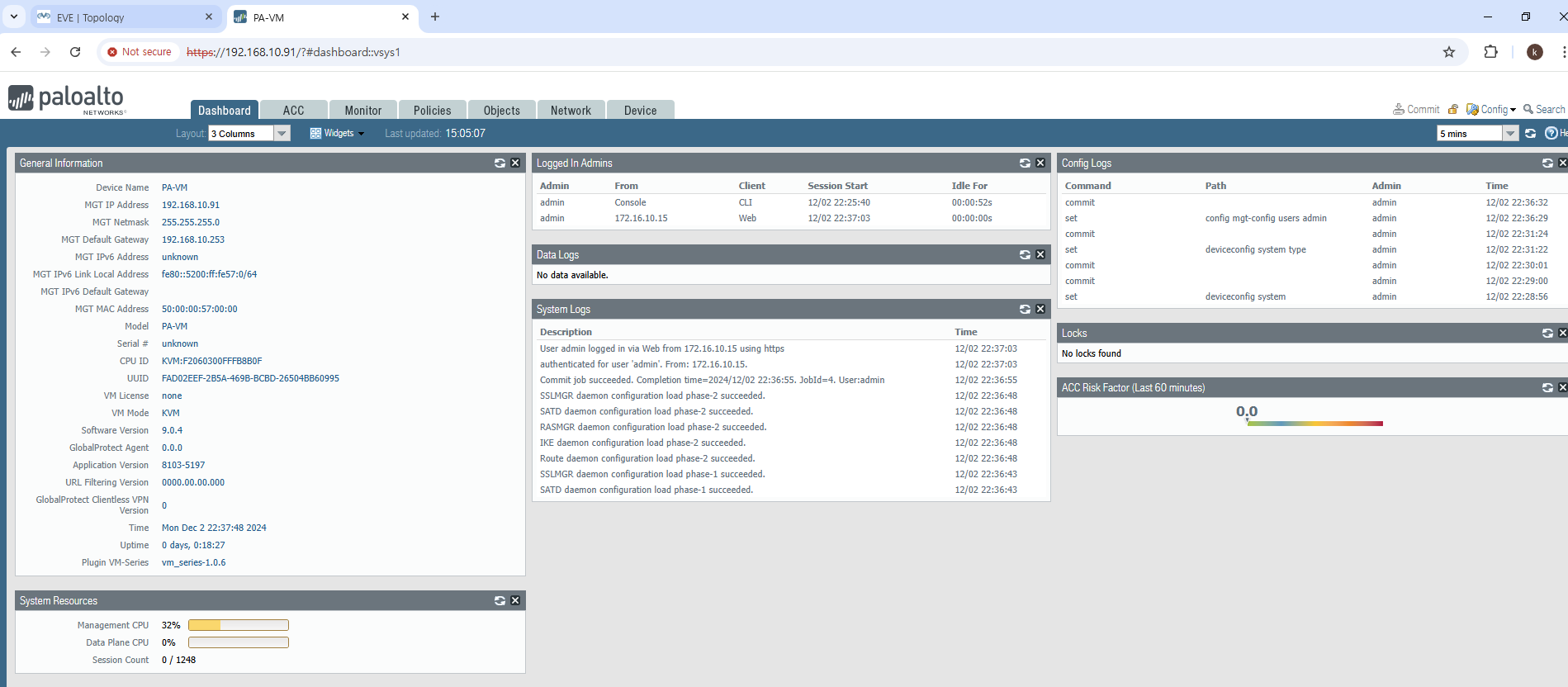Click the MGT Default Gateway value 192.168.10.253
This screenshot has height=687, width=1568.
[193, 239]
